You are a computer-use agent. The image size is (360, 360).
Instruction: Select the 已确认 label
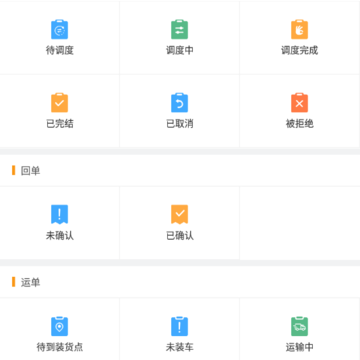coord(180,236)
